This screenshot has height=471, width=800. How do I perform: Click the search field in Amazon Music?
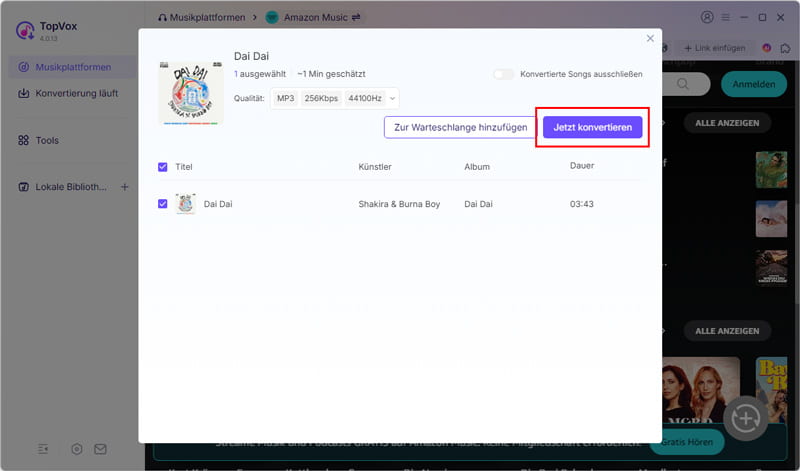686,84
